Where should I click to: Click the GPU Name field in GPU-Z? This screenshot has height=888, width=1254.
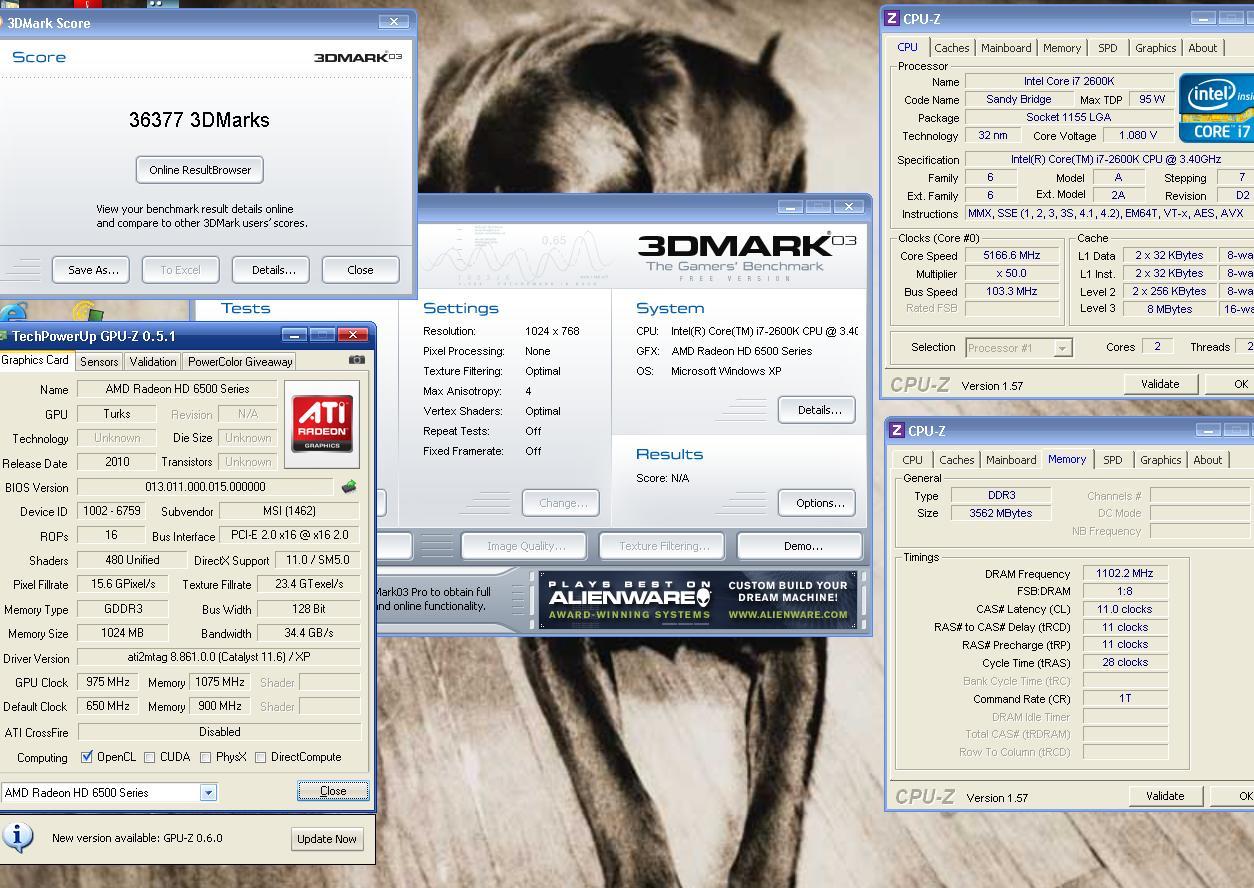(x=178, y=389)
